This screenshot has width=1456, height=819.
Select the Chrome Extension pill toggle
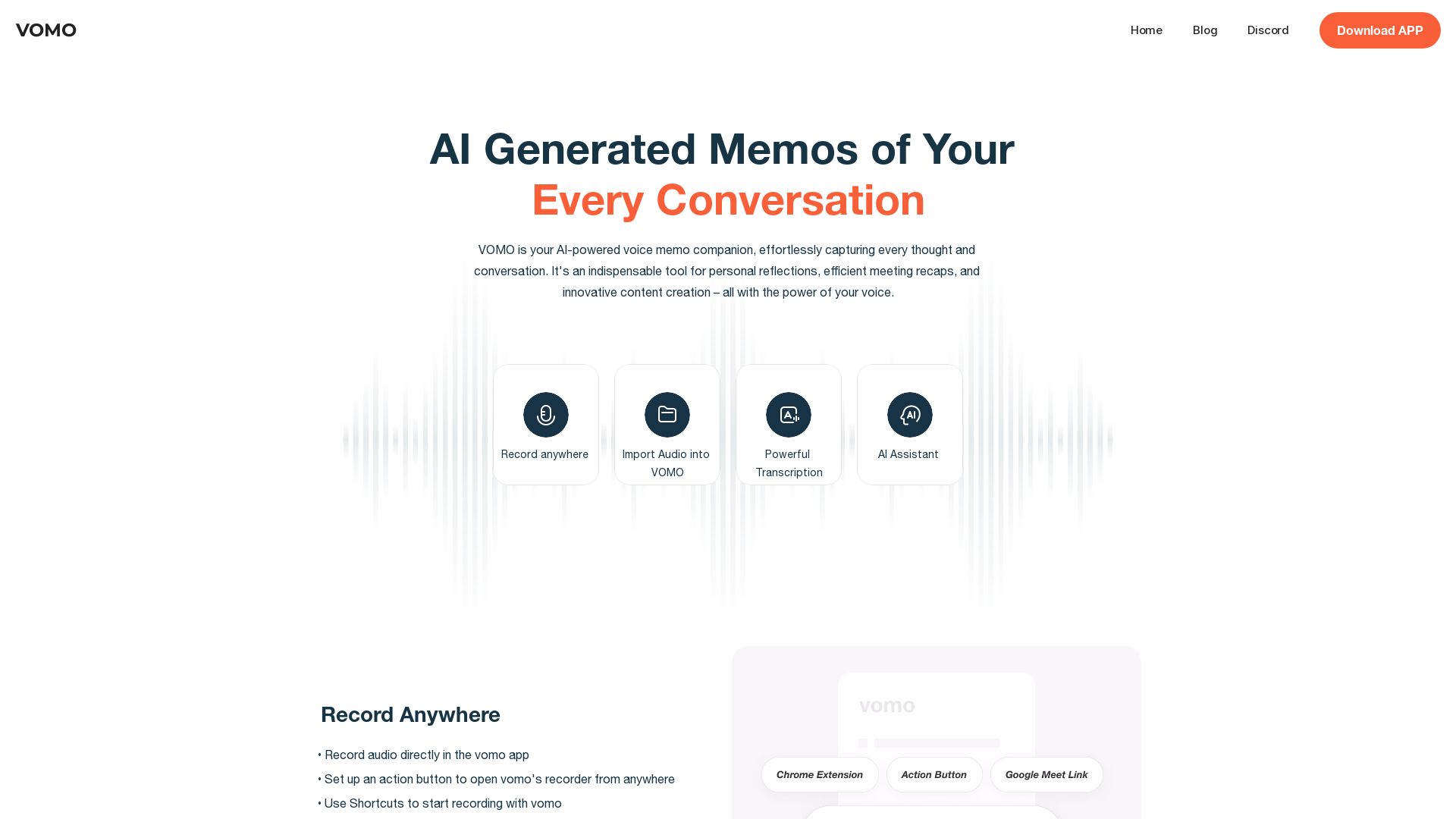[x=820, y=774]
